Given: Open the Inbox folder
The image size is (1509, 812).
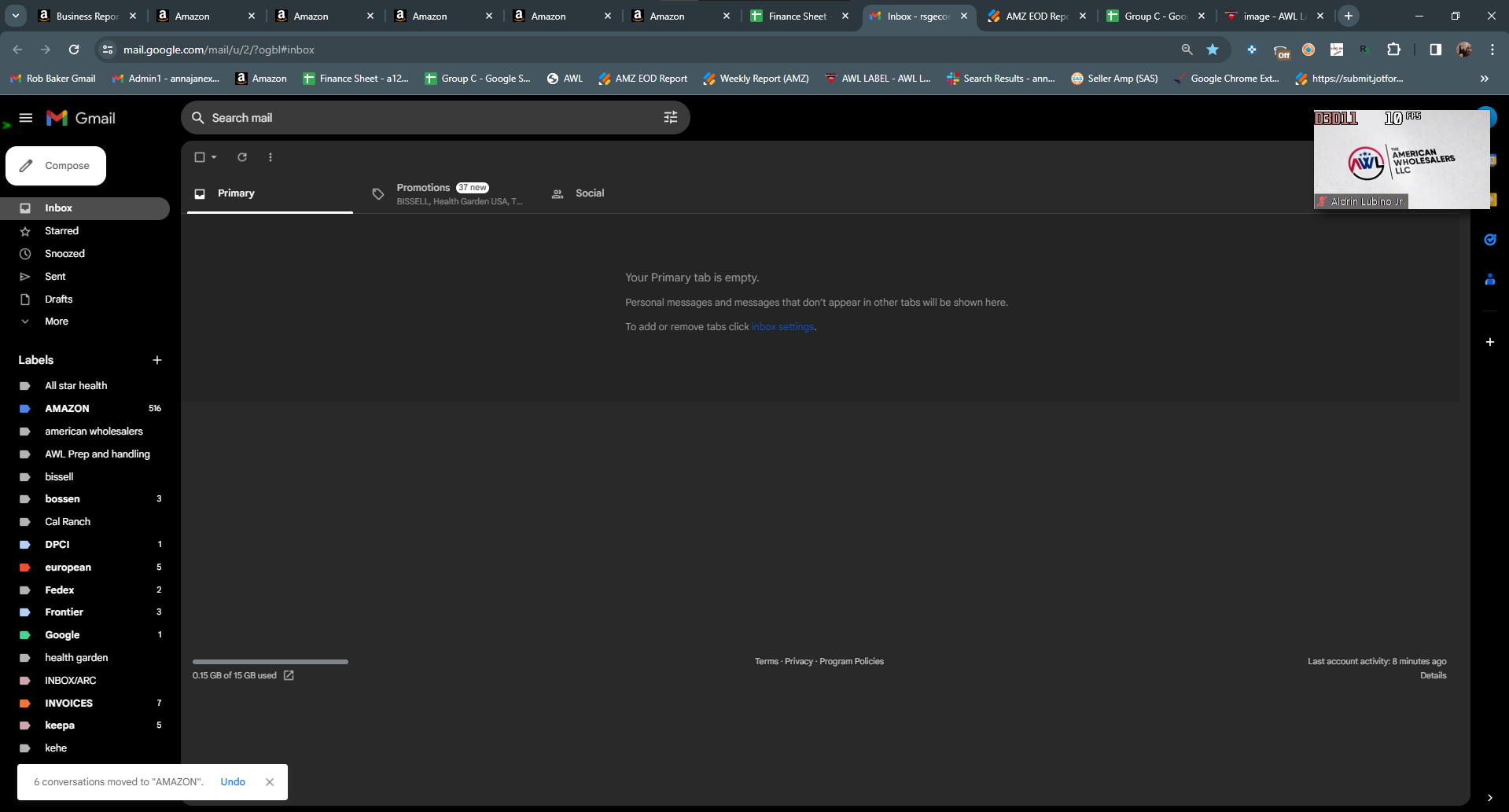Looking at the screenshot, I should pyautogui.click(x=85, y=208).
